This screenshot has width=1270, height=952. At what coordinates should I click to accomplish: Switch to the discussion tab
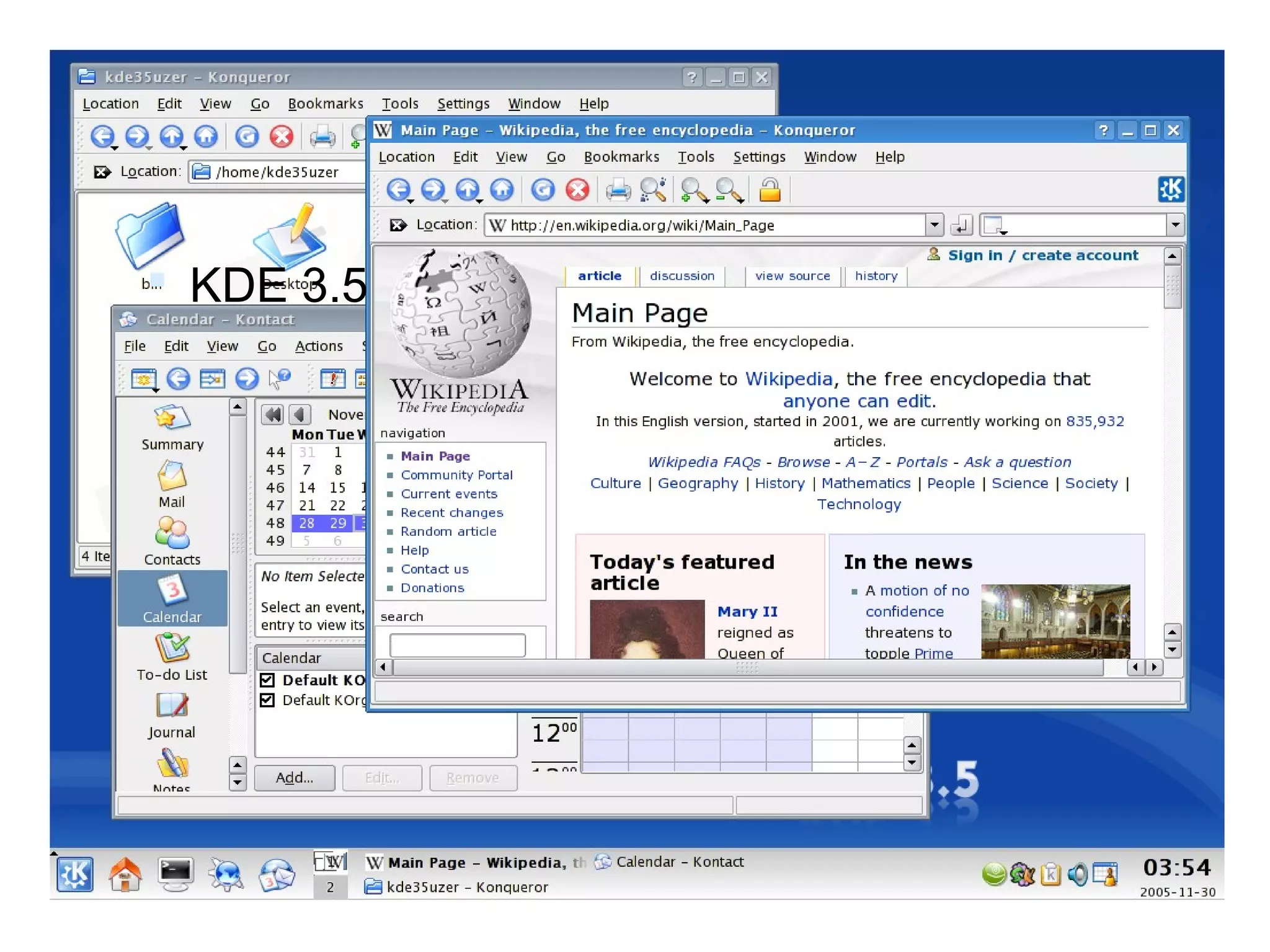click(x=682, y=276)
